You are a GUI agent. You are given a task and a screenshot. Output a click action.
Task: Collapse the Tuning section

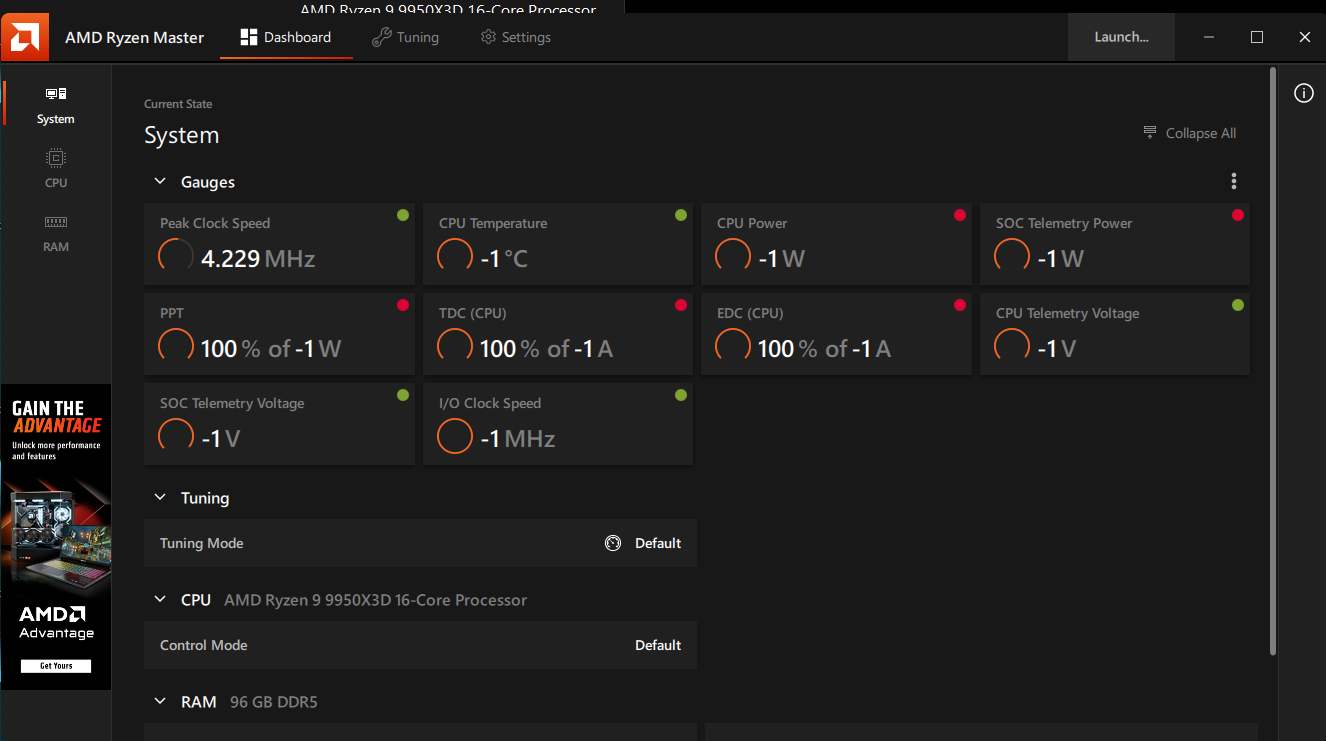click(159, 498)
